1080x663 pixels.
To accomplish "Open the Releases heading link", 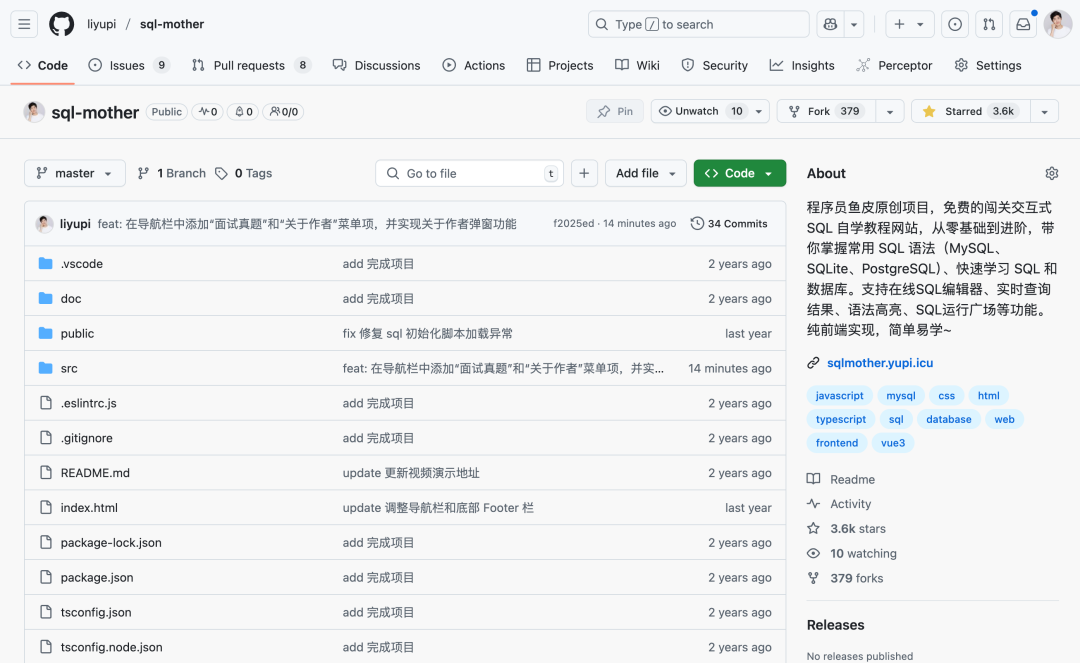I will [835, 625].
